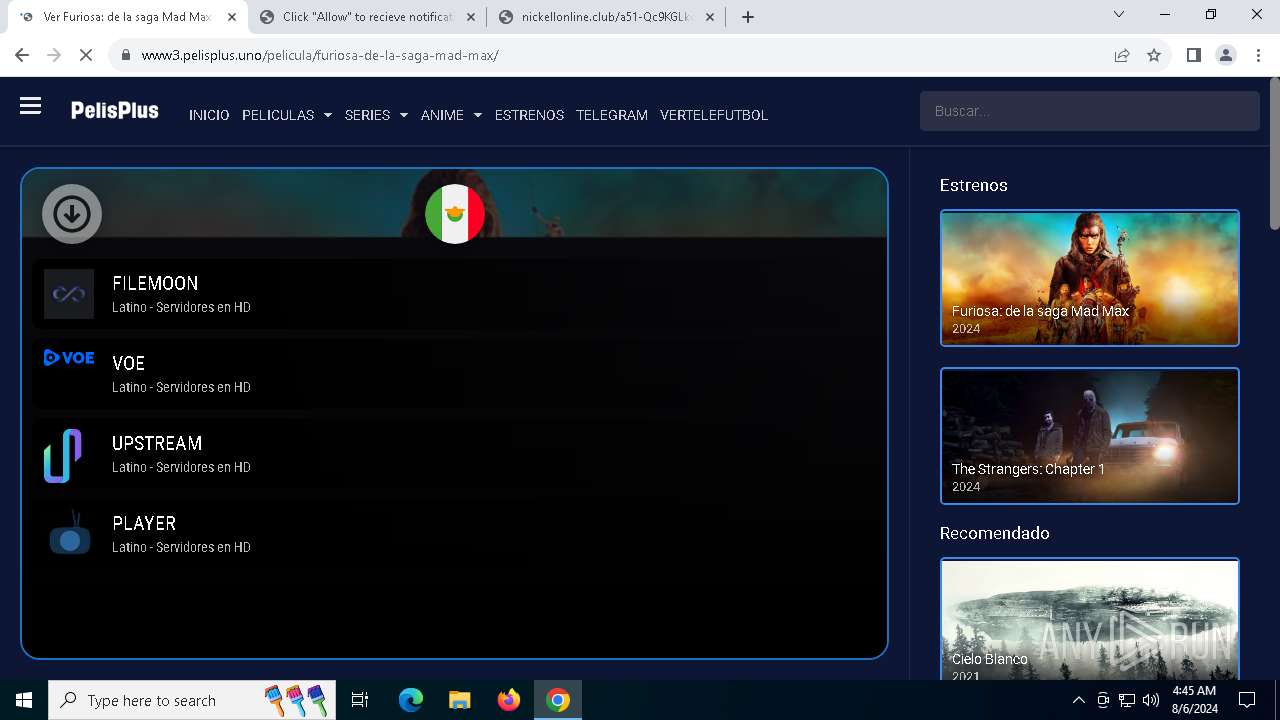The image size is (1280, 720).
Task: Select the Mexican flag Latino language icon
Action: coord(455,214)
